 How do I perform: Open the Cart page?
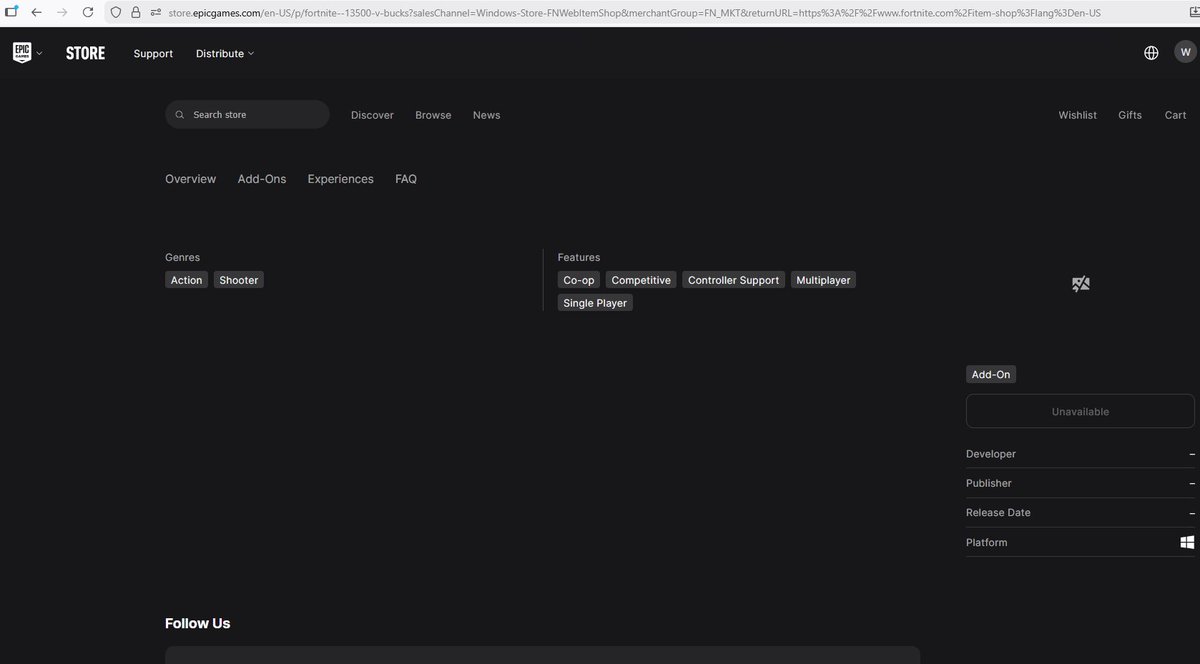click(1175, 115)
